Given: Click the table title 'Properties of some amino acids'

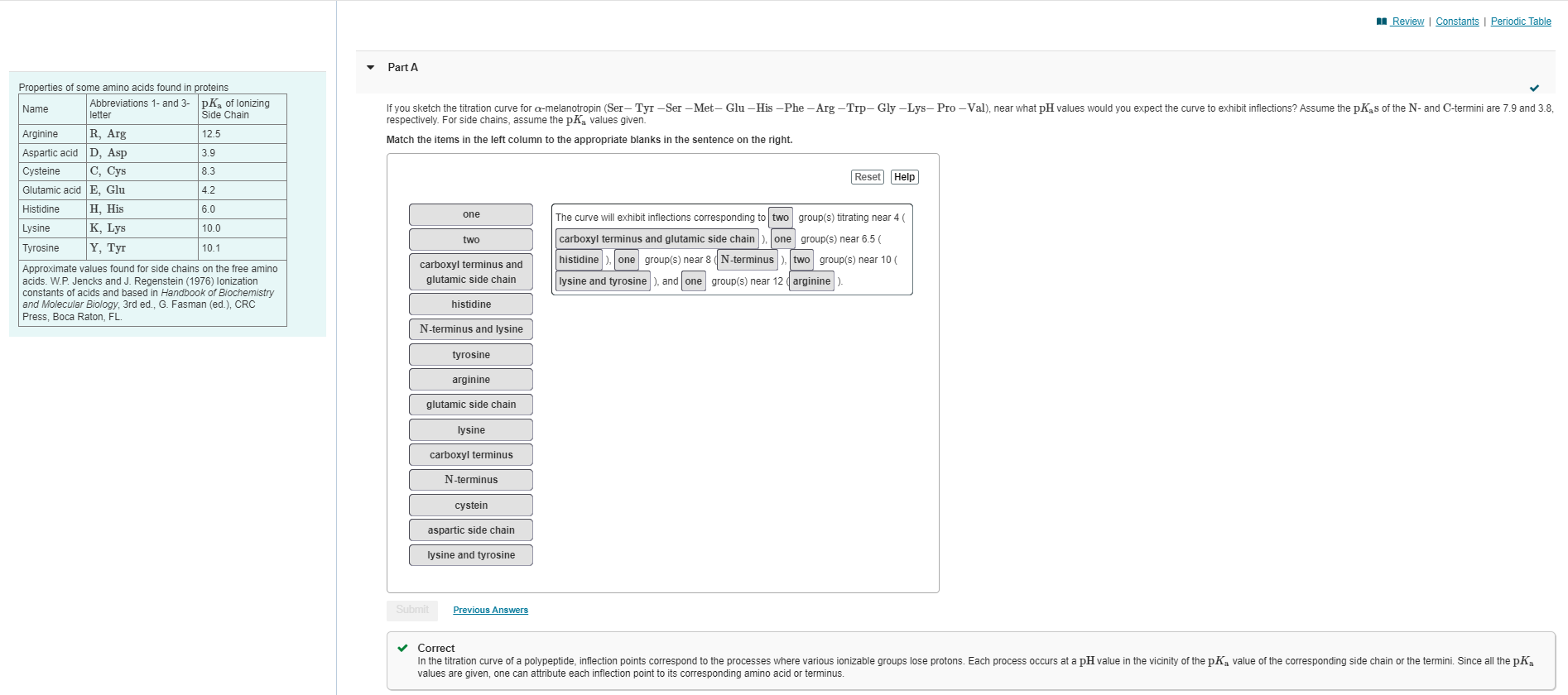Looking at the screenshot, I should coord(123,88).
